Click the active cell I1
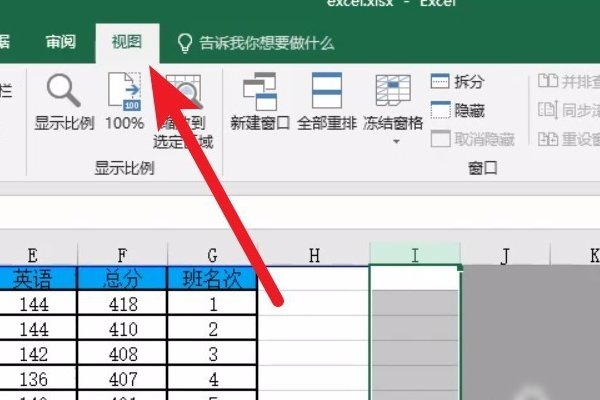 coord(415,278)
